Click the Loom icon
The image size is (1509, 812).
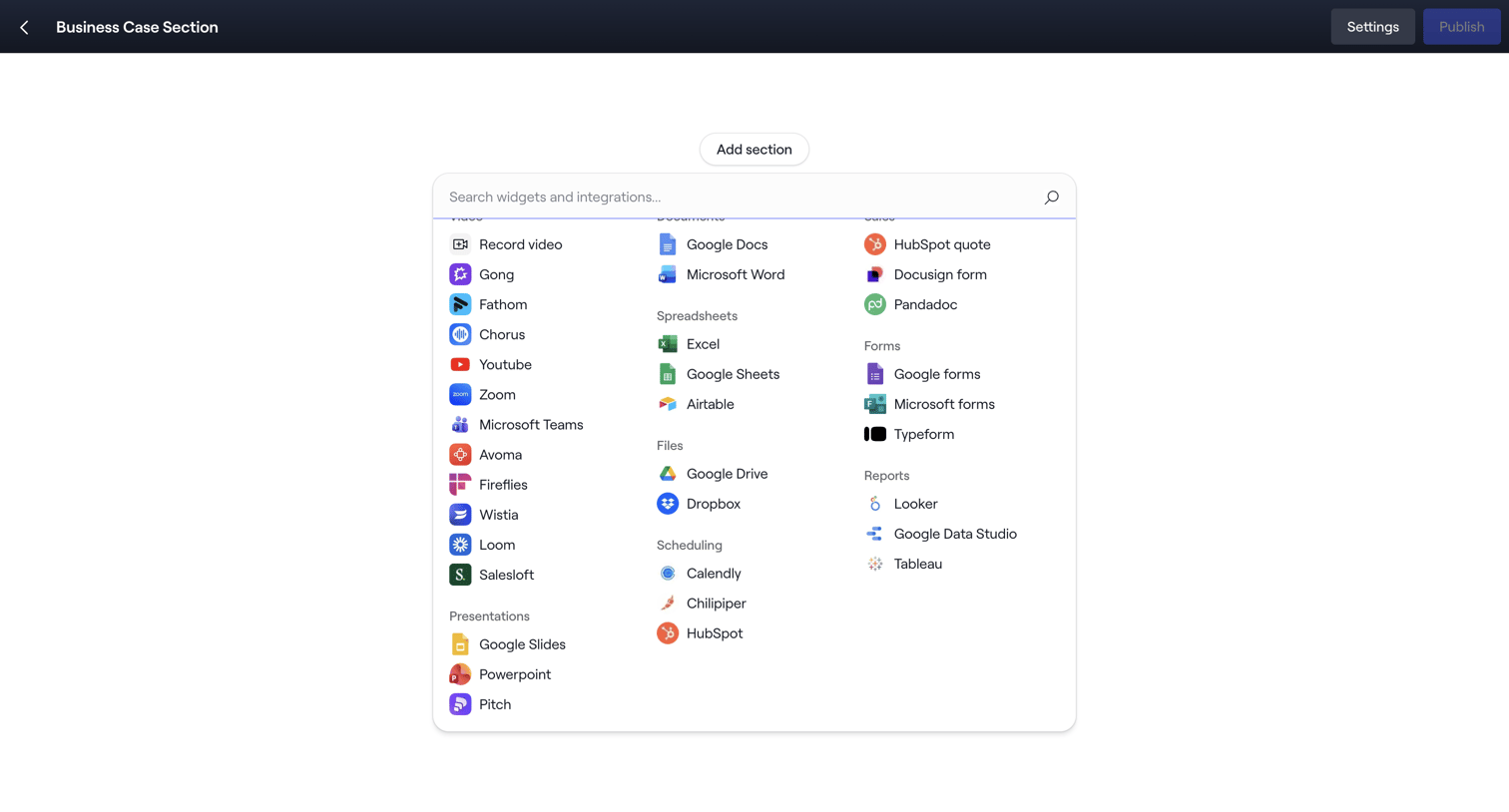pyautogui.click(x=460, y=544)
